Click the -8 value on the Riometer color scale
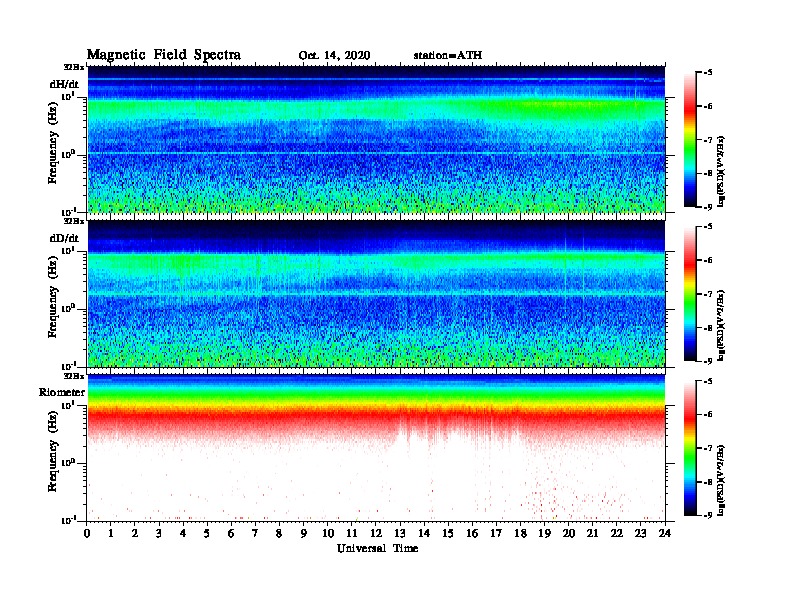This screenshot has height=612, width=792. [708, 482]
